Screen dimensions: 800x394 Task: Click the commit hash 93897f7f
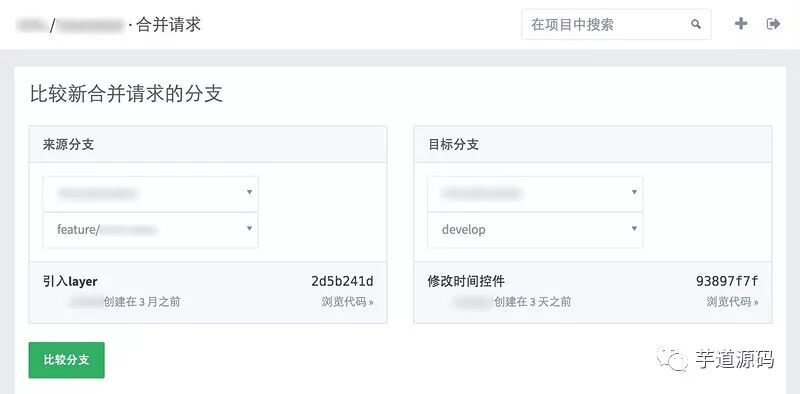727,281
